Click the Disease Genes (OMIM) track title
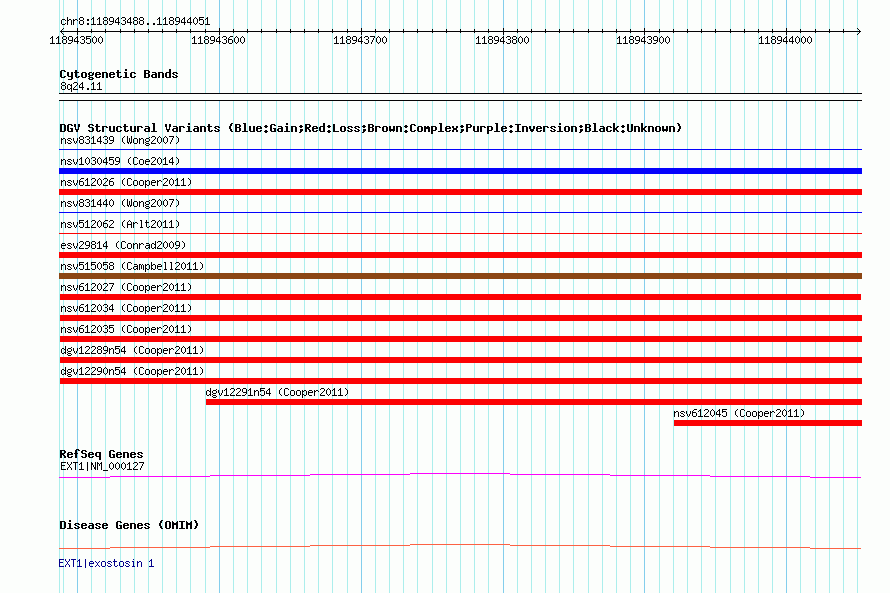The height and width of the screenshot is (593, 890). 129,525
